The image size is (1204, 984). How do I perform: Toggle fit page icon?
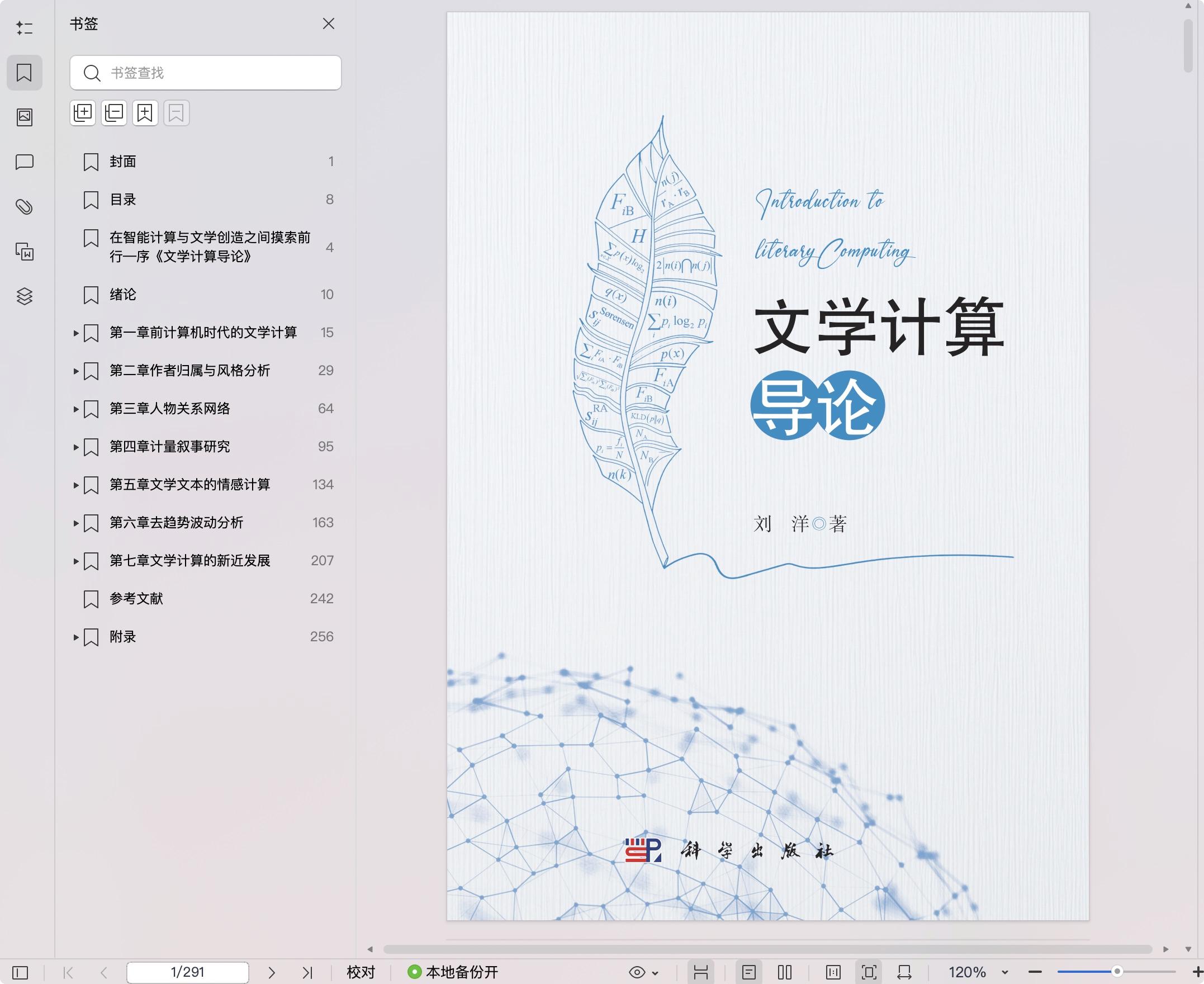point(869,973)
